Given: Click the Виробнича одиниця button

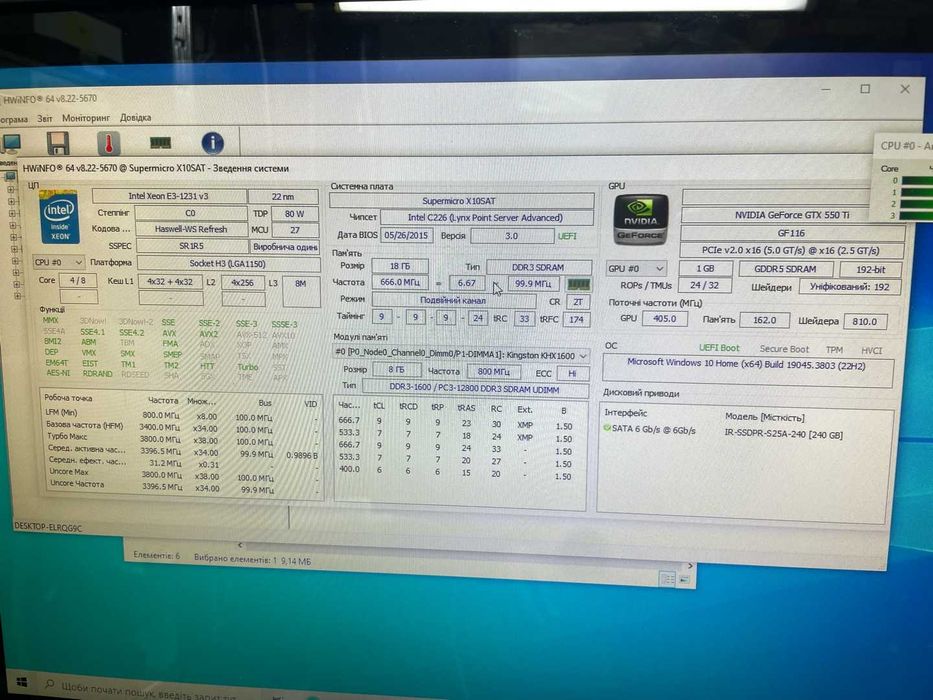Looking at the screenshot, I should pyautogui.click(x=285, y=246).
